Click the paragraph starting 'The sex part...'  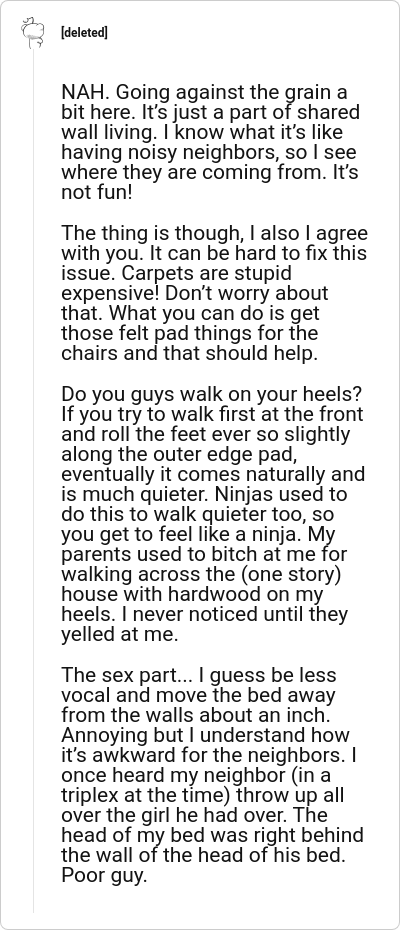point(212,775)
